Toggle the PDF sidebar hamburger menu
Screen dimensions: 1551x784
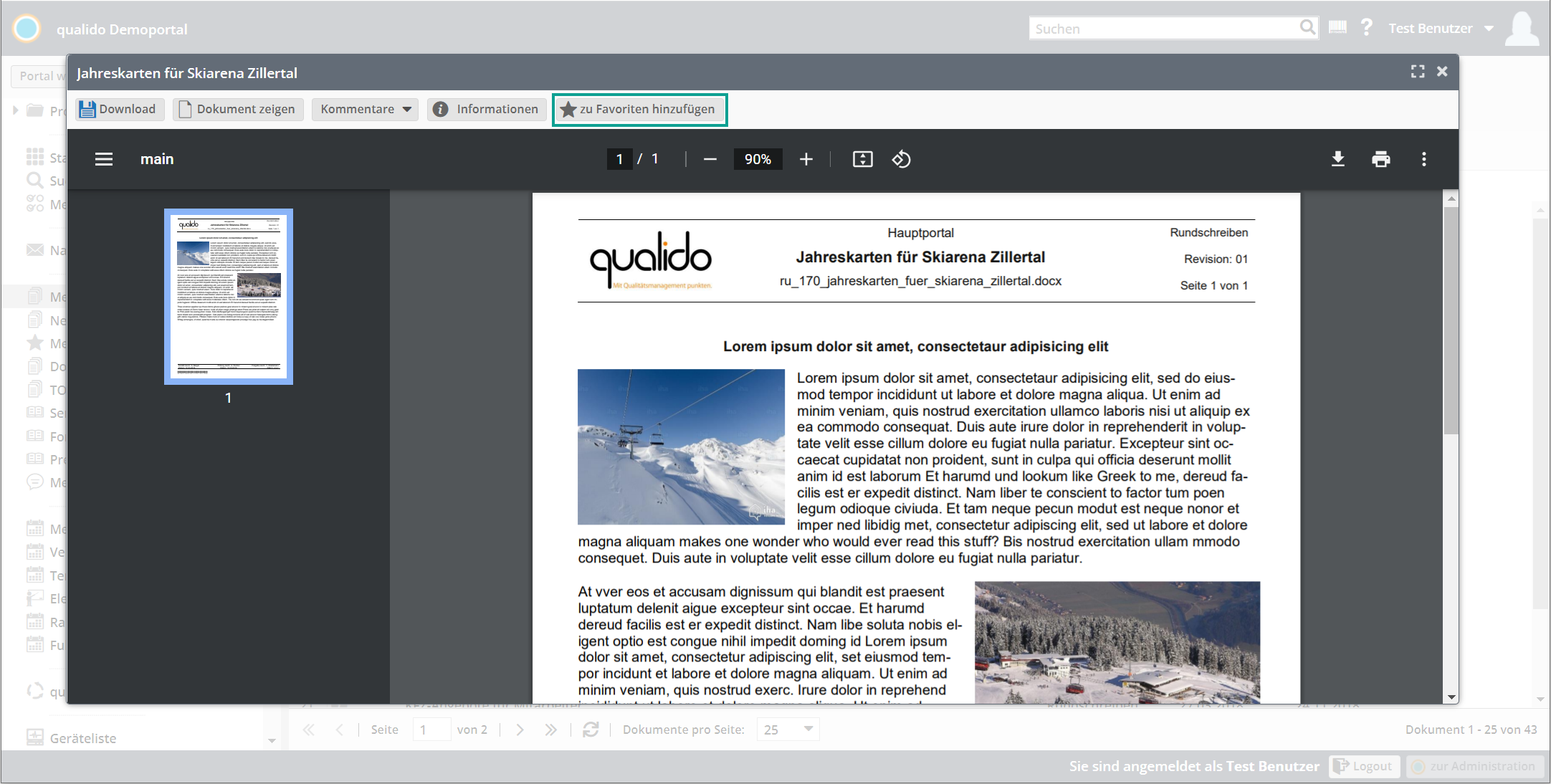[x=104, y=159]
